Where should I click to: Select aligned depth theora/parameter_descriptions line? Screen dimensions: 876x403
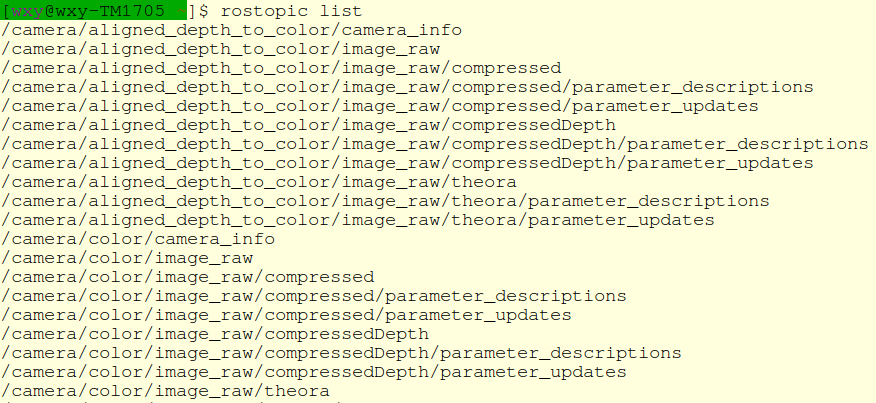[385, 201]
